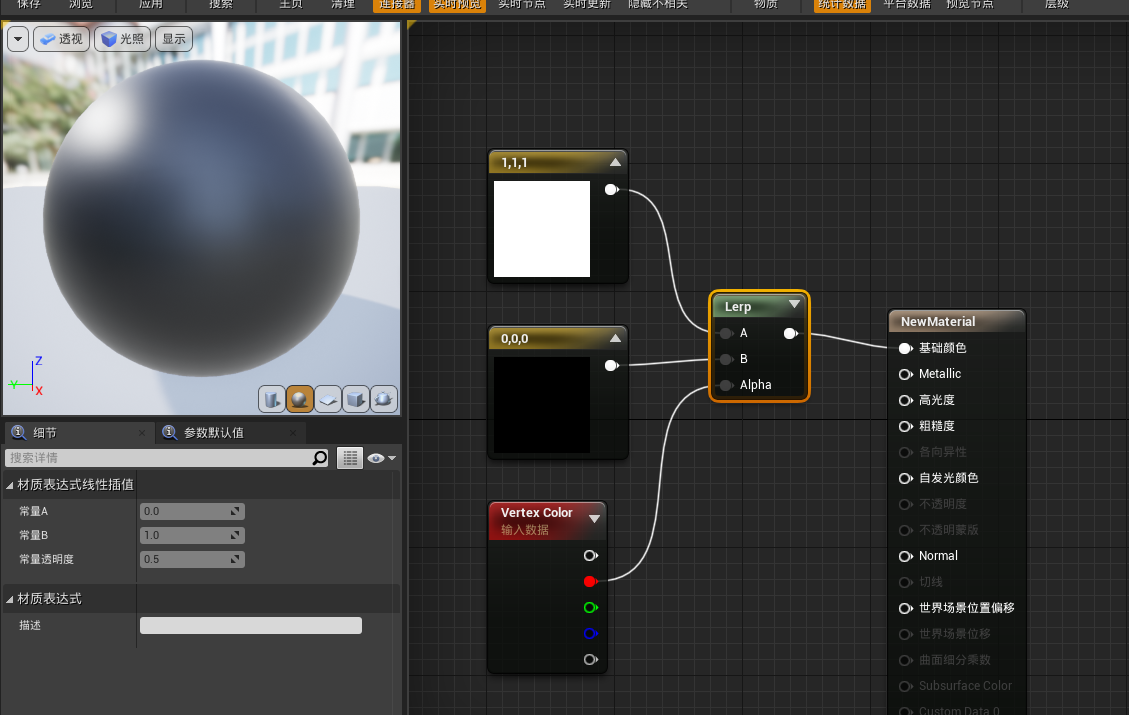
Task: Collapse the 材质表达式 section
Action: (x=9, y=599)
